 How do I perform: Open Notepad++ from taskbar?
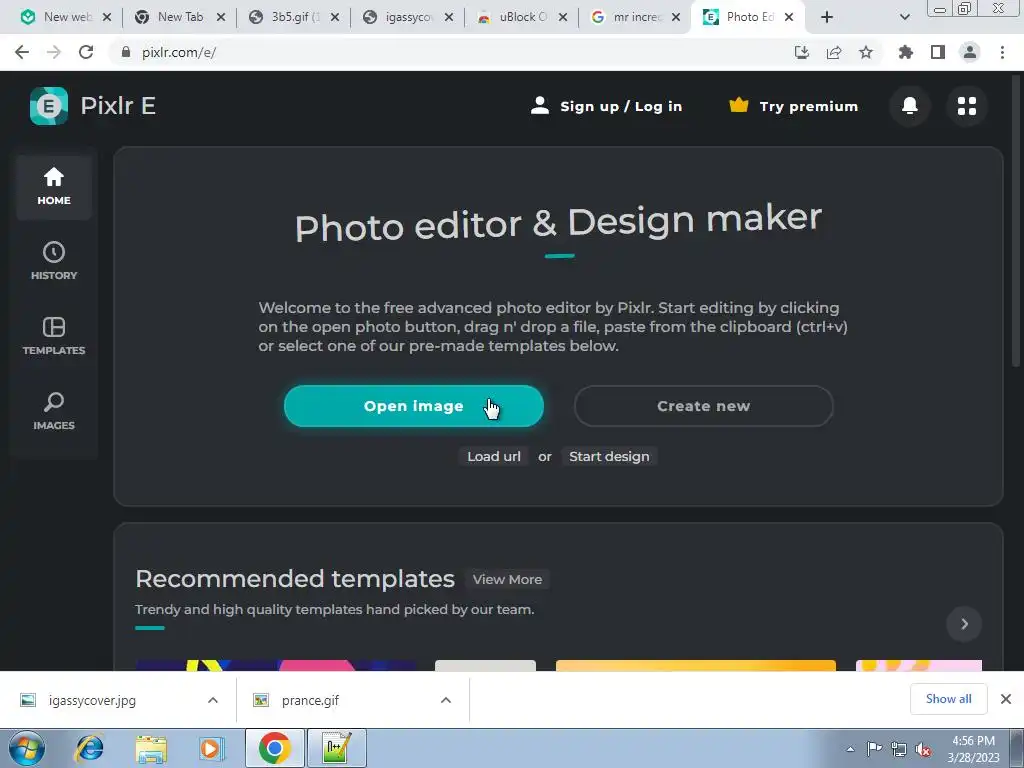tap(337, 748)
